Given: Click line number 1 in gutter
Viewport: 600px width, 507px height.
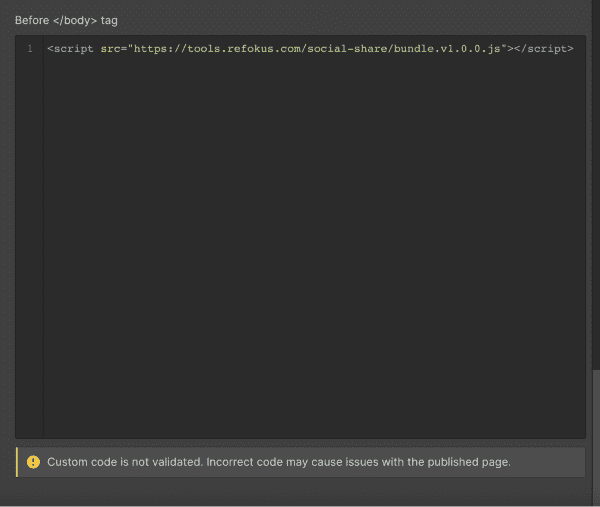Looking at the screenshot, I should [30, 49].
